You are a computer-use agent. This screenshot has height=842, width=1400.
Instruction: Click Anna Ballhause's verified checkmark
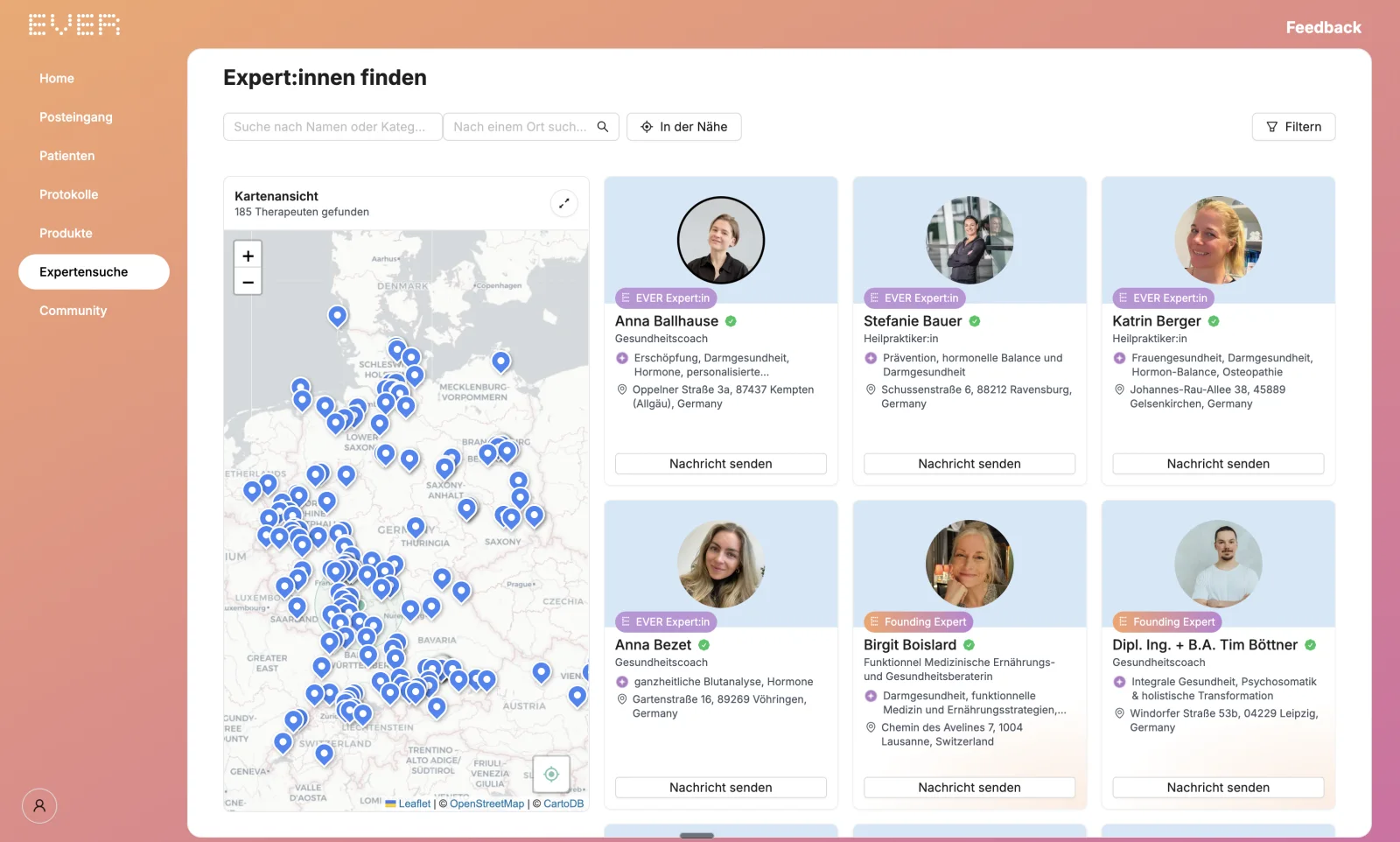(x=731, y=321)
